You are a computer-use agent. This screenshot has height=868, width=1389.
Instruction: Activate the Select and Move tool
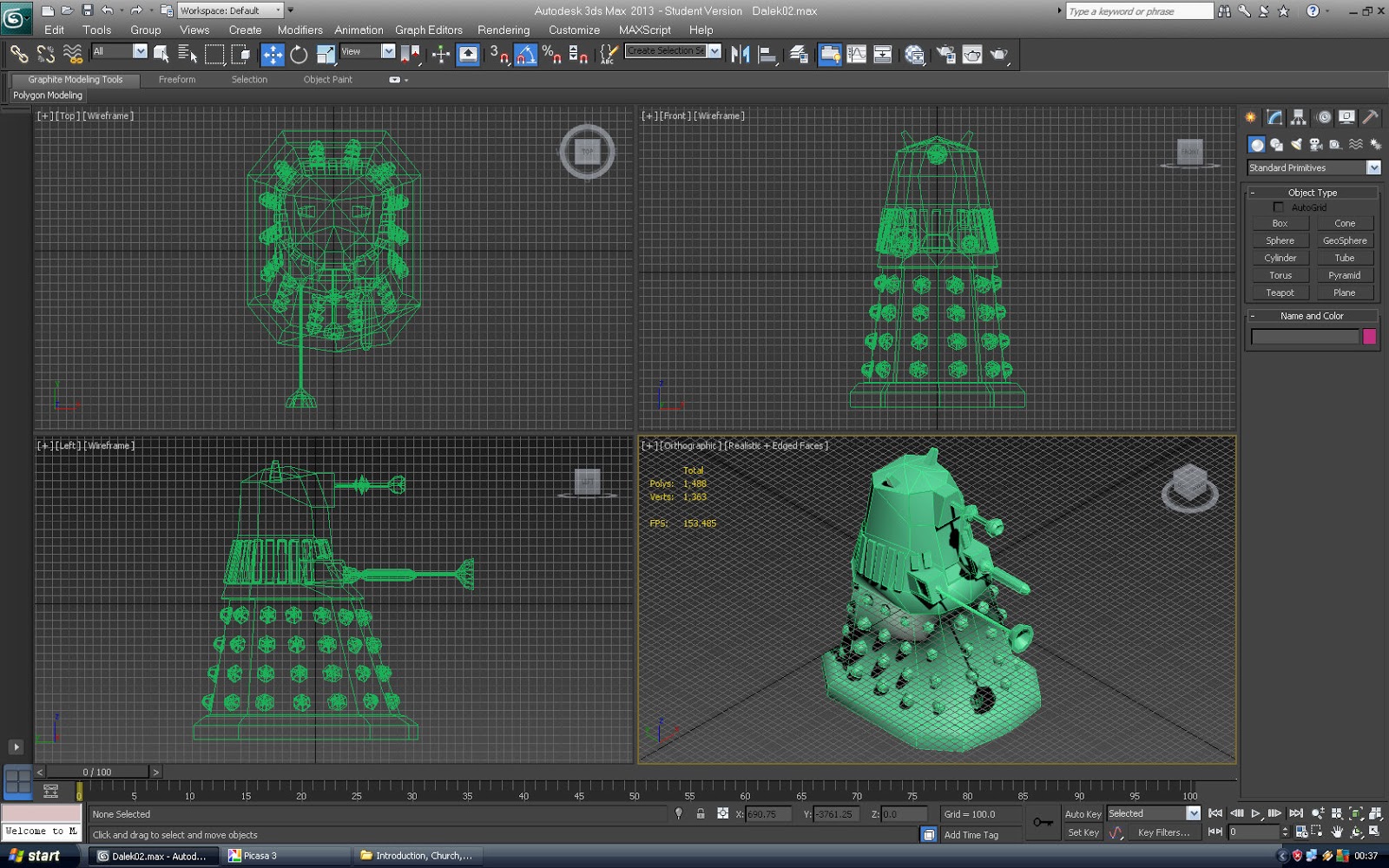coord(273,55)
